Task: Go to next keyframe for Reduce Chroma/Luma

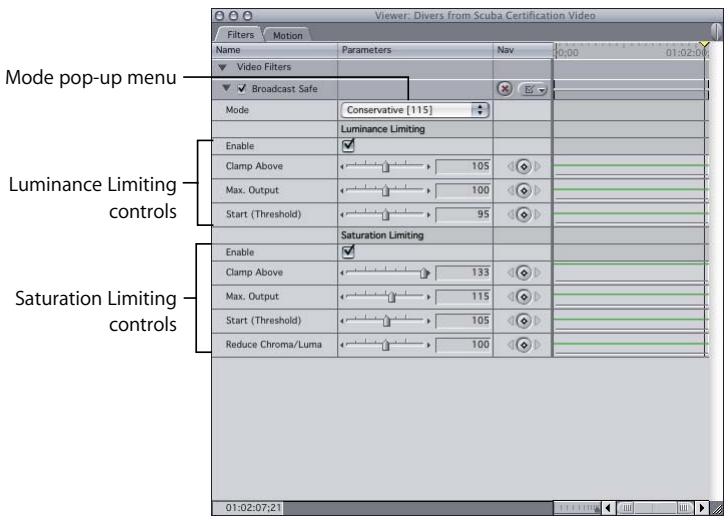Action: (538, 345)
